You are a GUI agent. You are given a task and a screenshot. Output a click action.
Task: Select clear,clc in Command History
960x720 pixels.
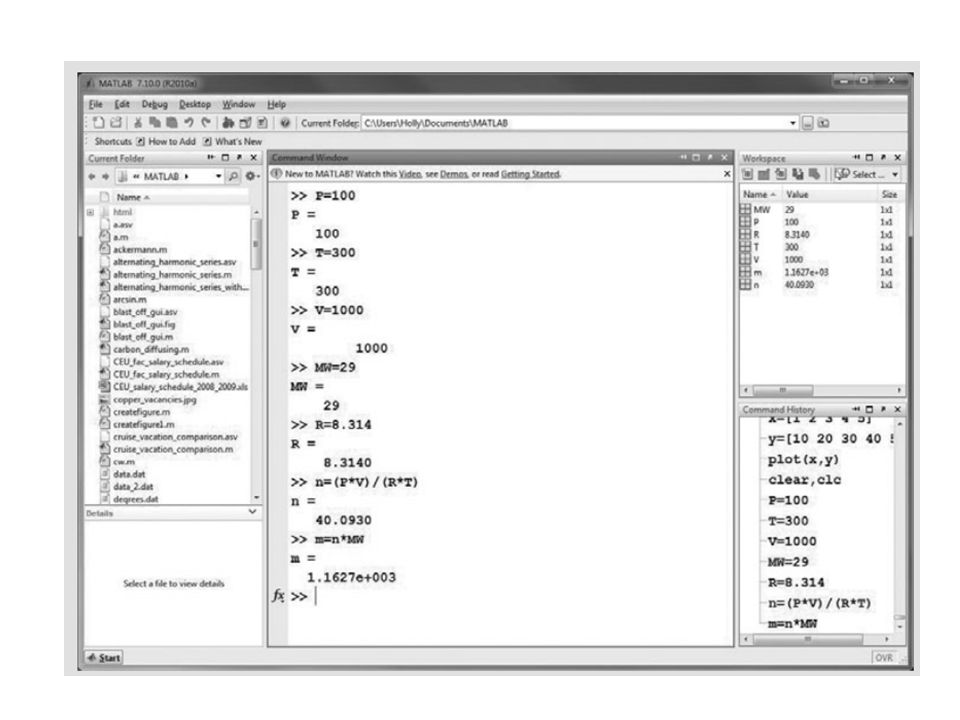[804, 480]
